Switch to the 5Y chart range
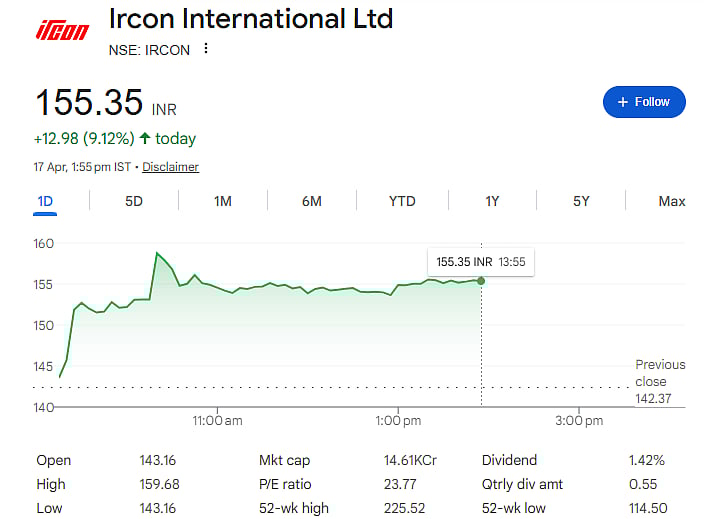This screenshot has width=704, height=519. click(x=581, y=201)
